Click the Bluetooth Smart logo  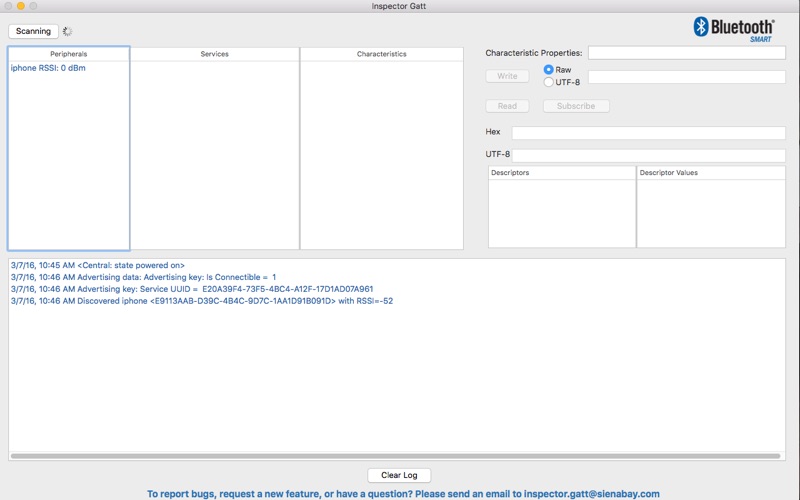[x=734, y=29]
